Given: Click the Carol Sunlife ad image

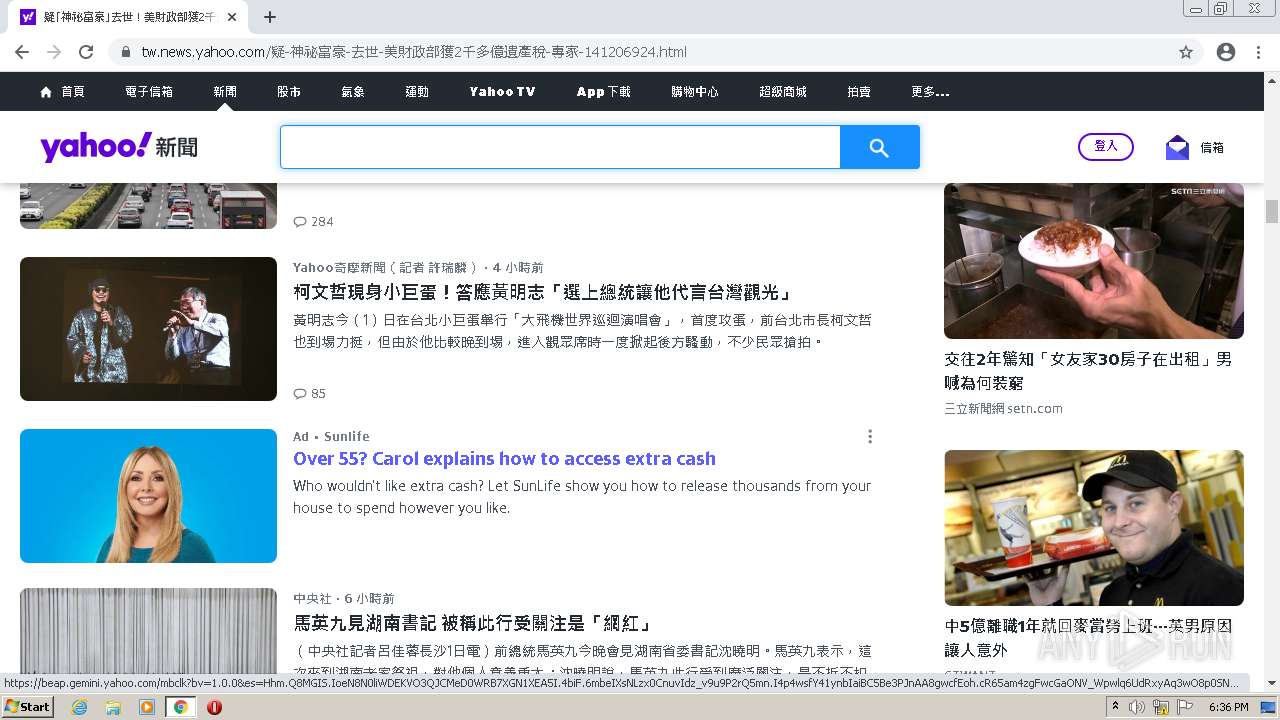Looking at the screenshot, I should point(148,496).
